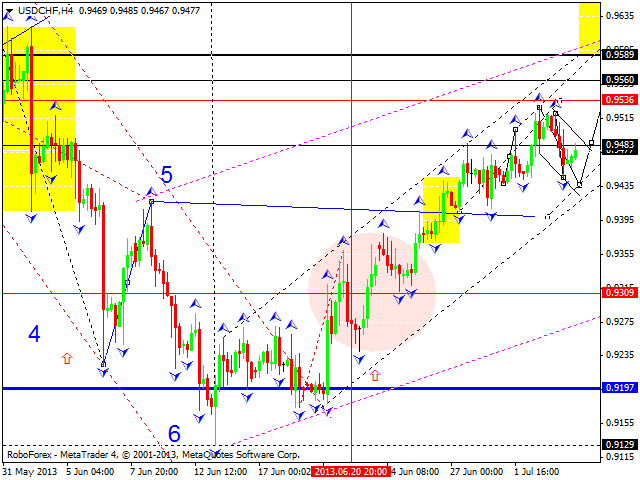Screen dimensions: 640x480
Task: Select the small yellow rectangle mid-right
Action: [x=440, y=210]
